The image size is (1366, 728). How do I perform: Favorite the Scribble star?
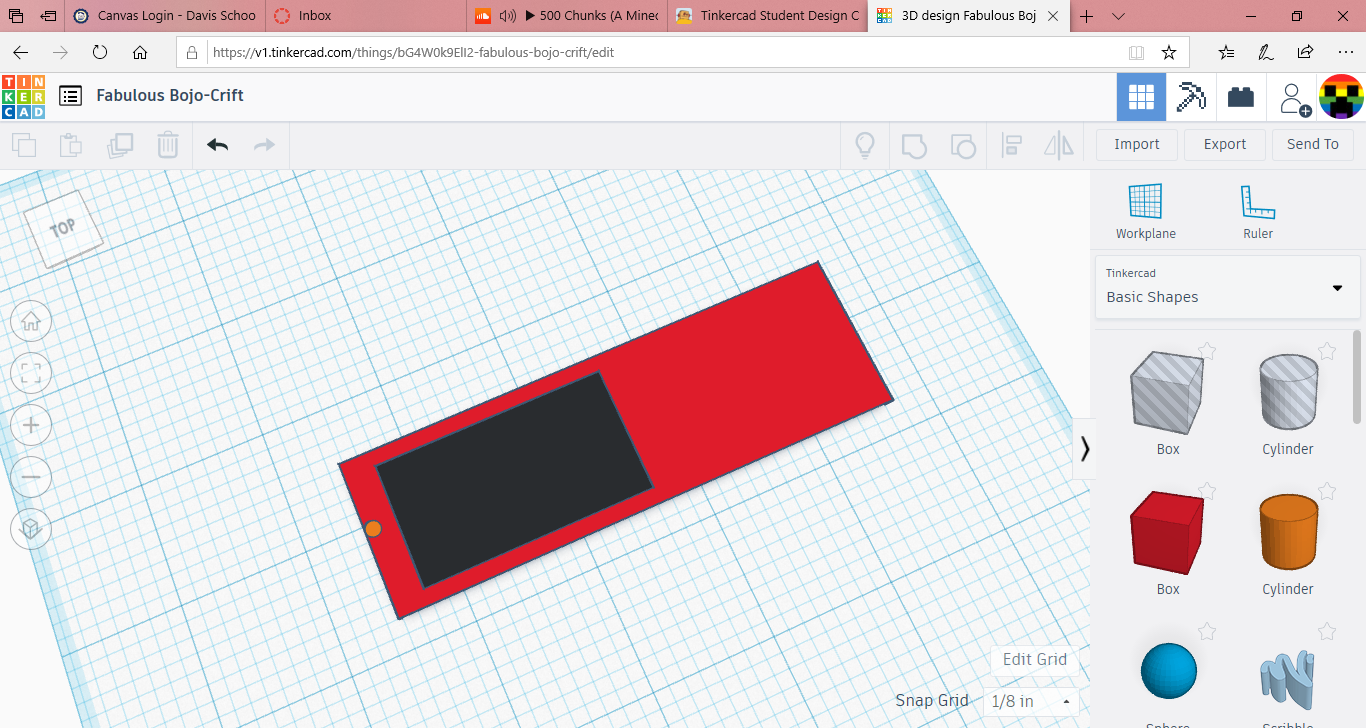point(1327,631)
